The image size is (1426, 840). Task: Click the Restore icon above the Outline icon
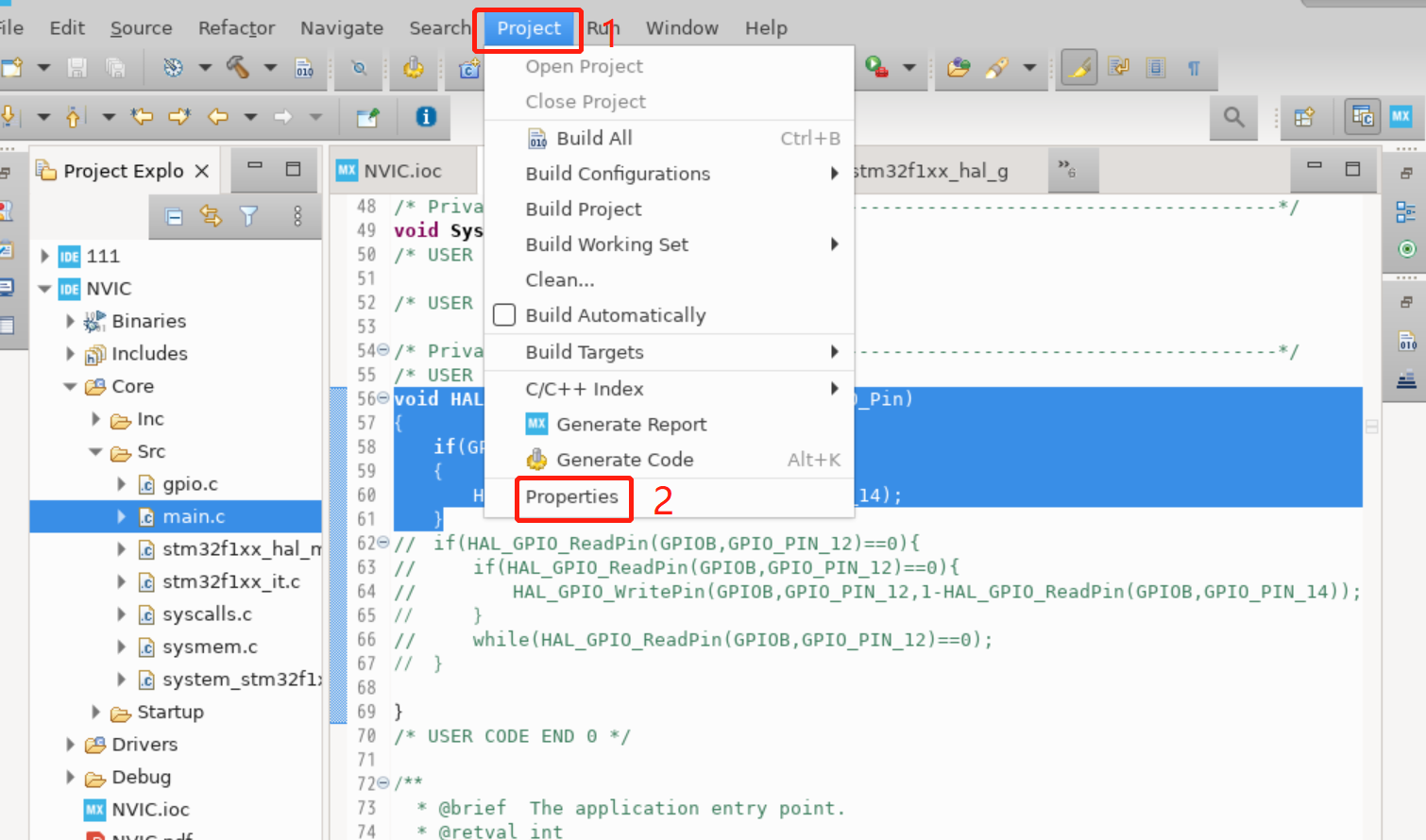(1406, 174)
